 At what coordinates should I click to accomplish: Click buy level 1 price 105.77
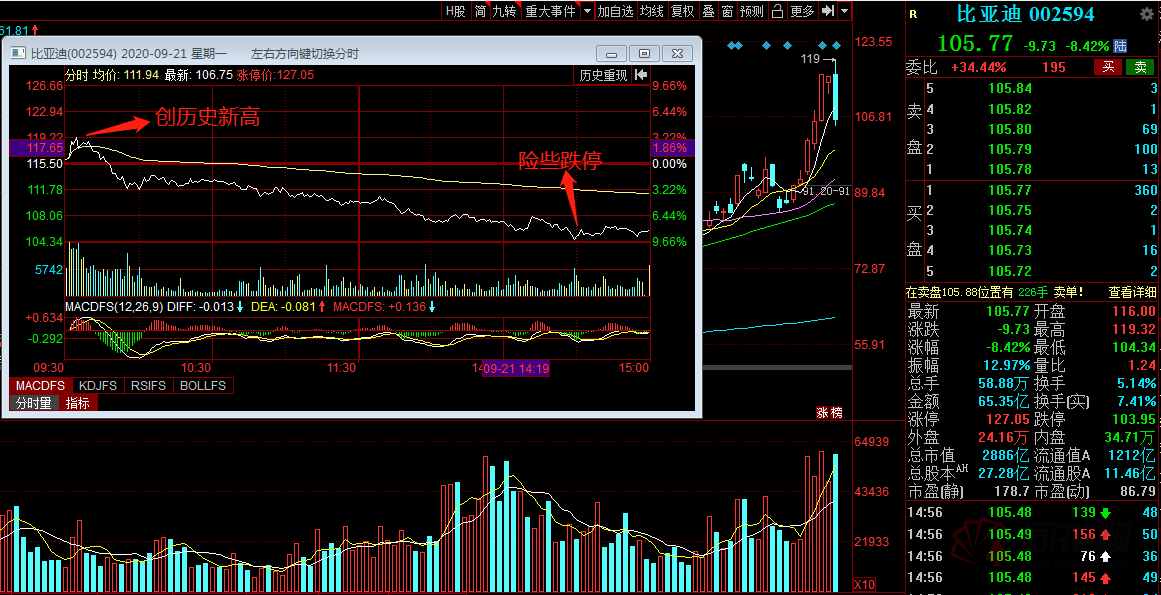1010,190
